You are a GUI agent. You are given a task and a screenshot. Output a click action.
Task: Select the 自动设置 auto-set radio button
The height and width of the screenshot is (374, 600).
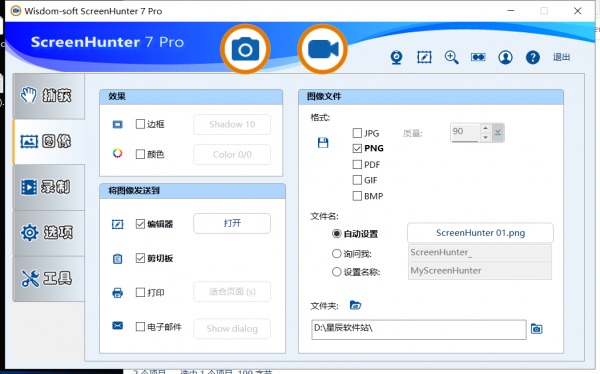336,234
